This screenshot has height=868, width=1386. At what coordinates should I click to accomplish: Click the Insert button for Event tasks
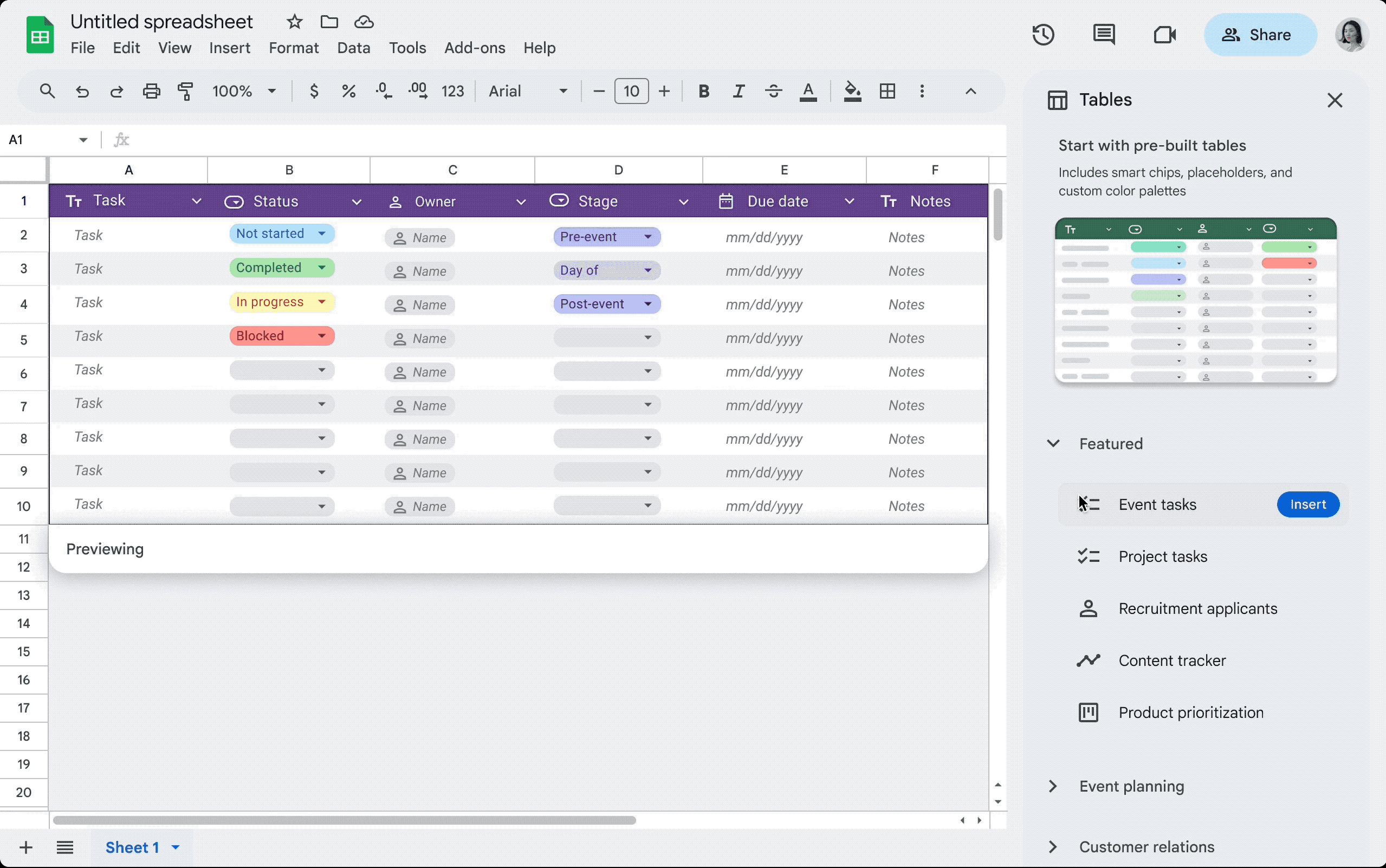(1308, 504)
